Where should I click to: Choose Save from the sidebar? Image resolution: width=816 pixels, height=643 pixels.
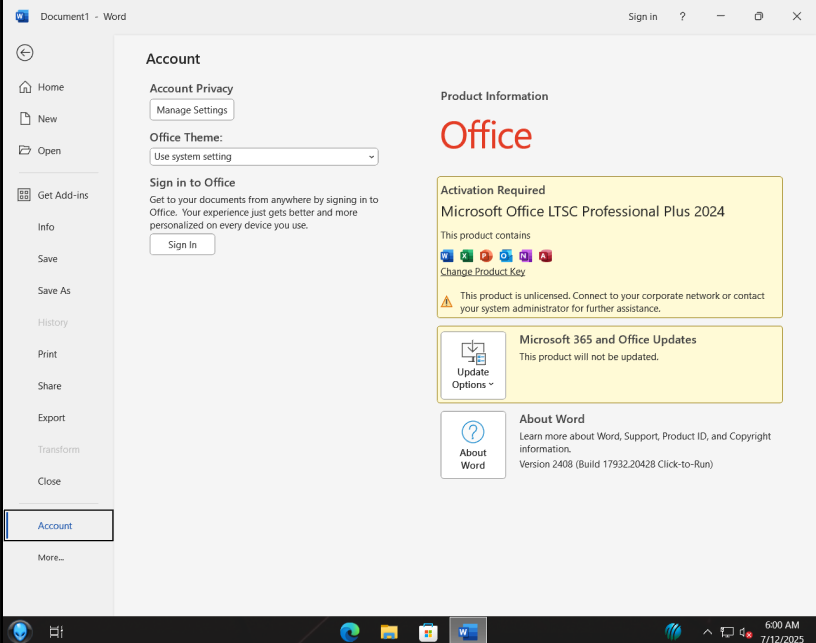(x=47, y=259)
